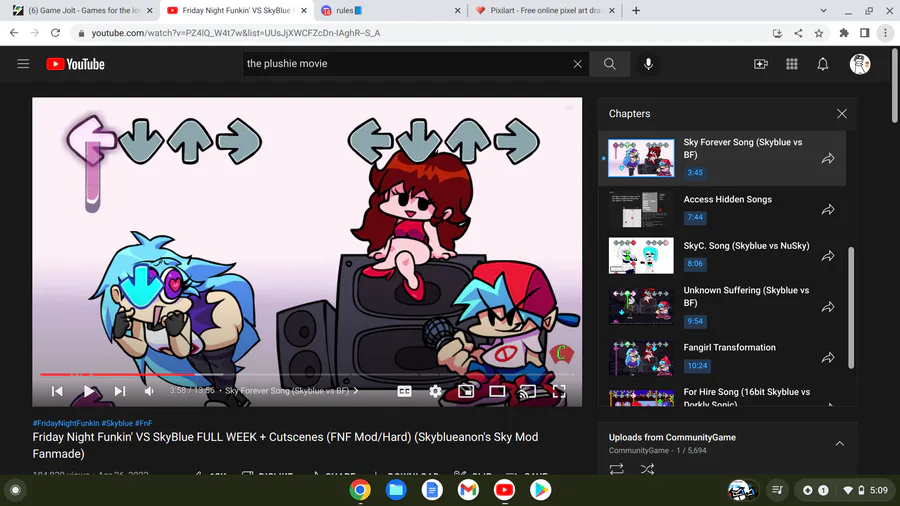The image size is (900, 506).
Task: Play the paused video
Action: [x=88, y=391]
